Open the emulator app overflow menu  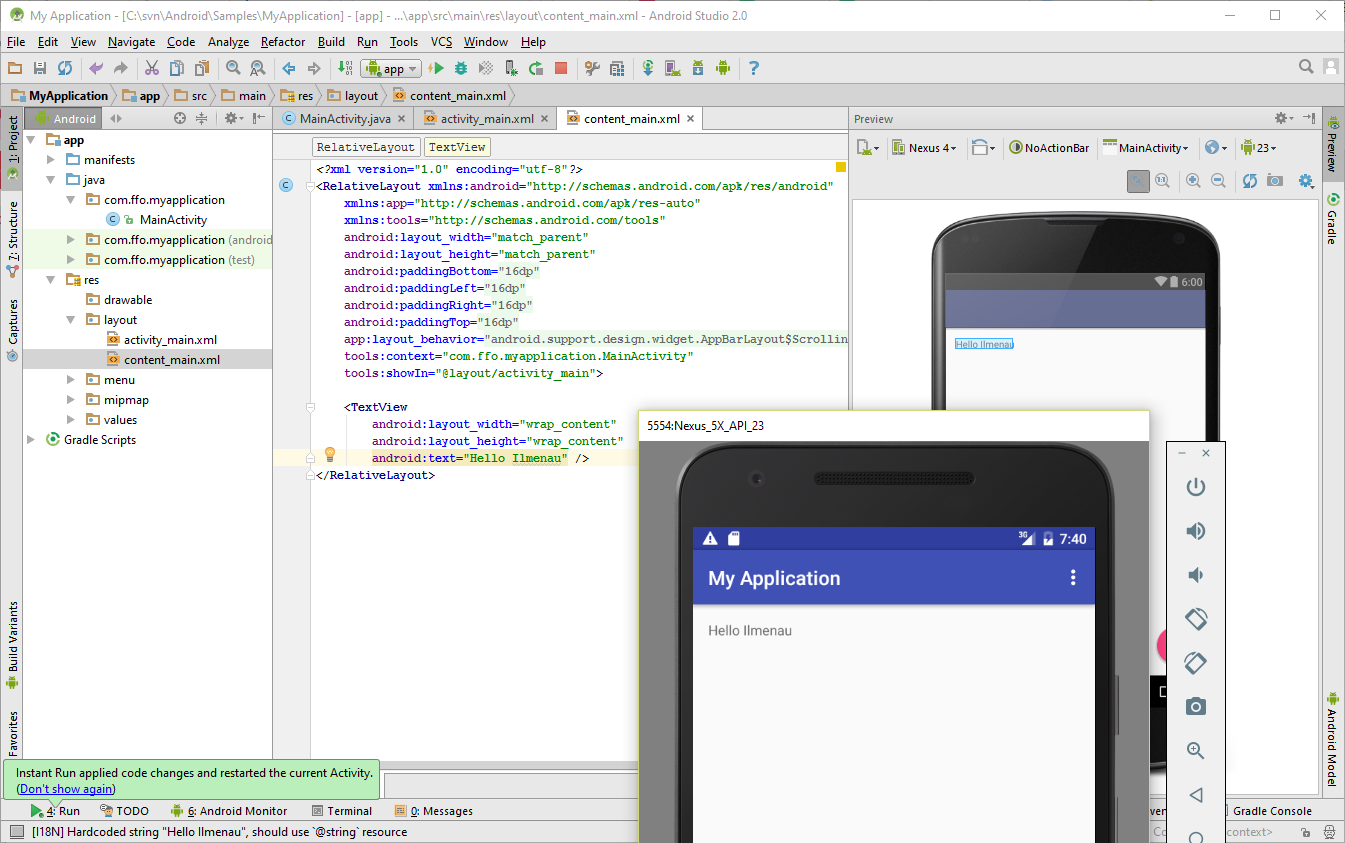tap(1073, 578)
